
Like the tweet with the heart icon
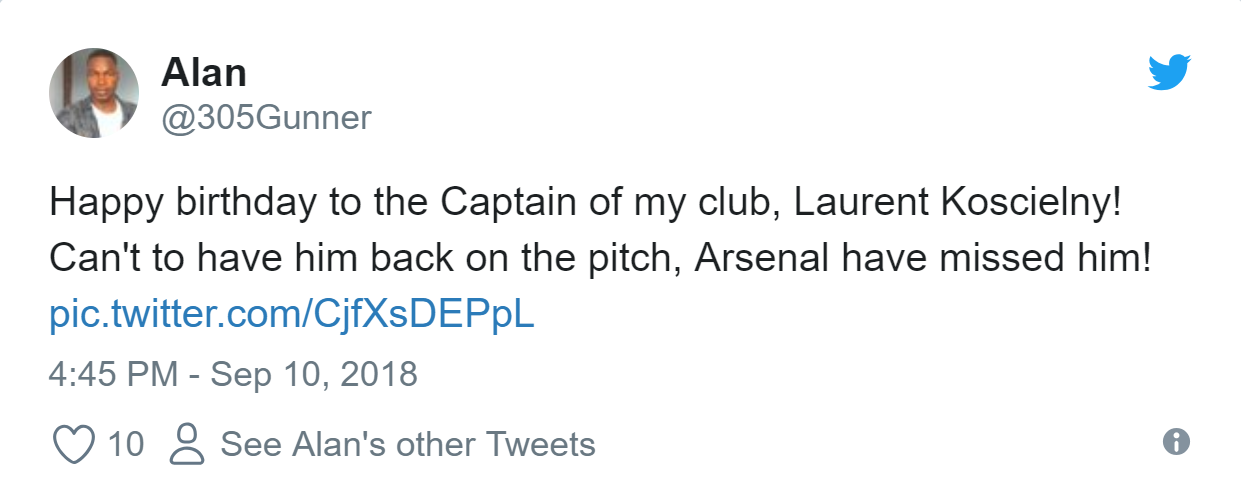[73, 443]
